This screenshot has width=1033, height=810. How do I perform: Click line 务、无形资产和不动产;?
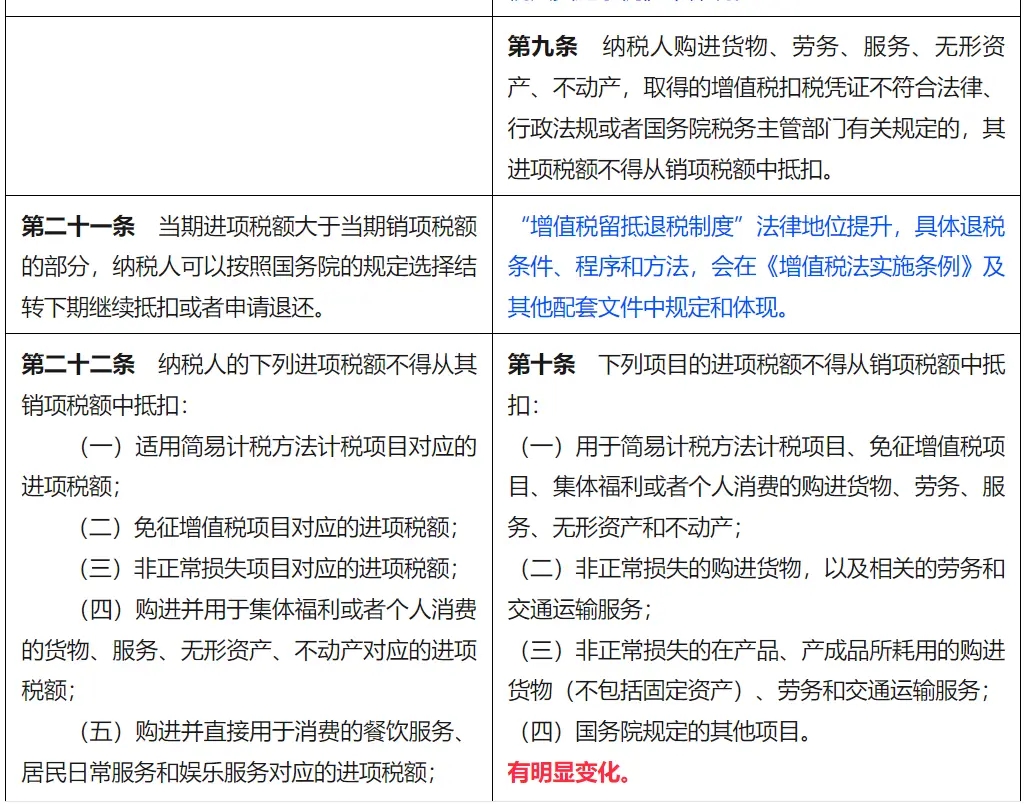pos(625,527)
